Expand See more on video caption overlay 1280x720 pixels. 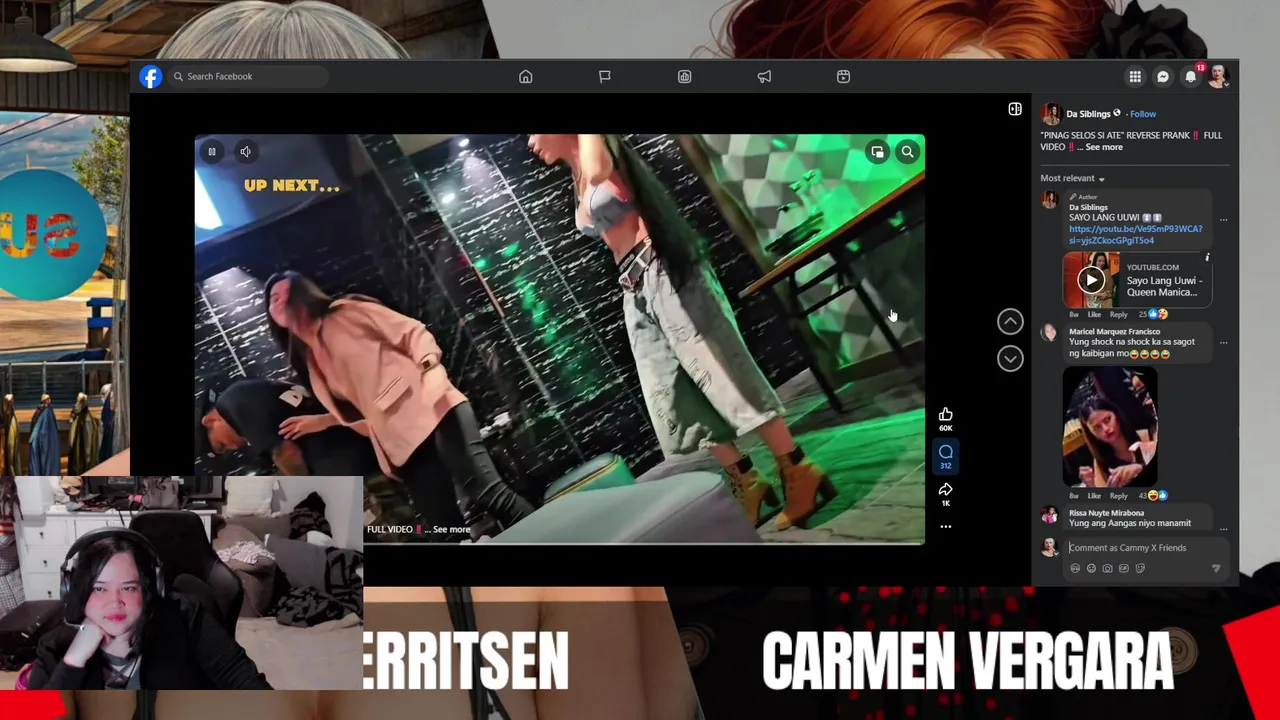[x=451, y=530]
